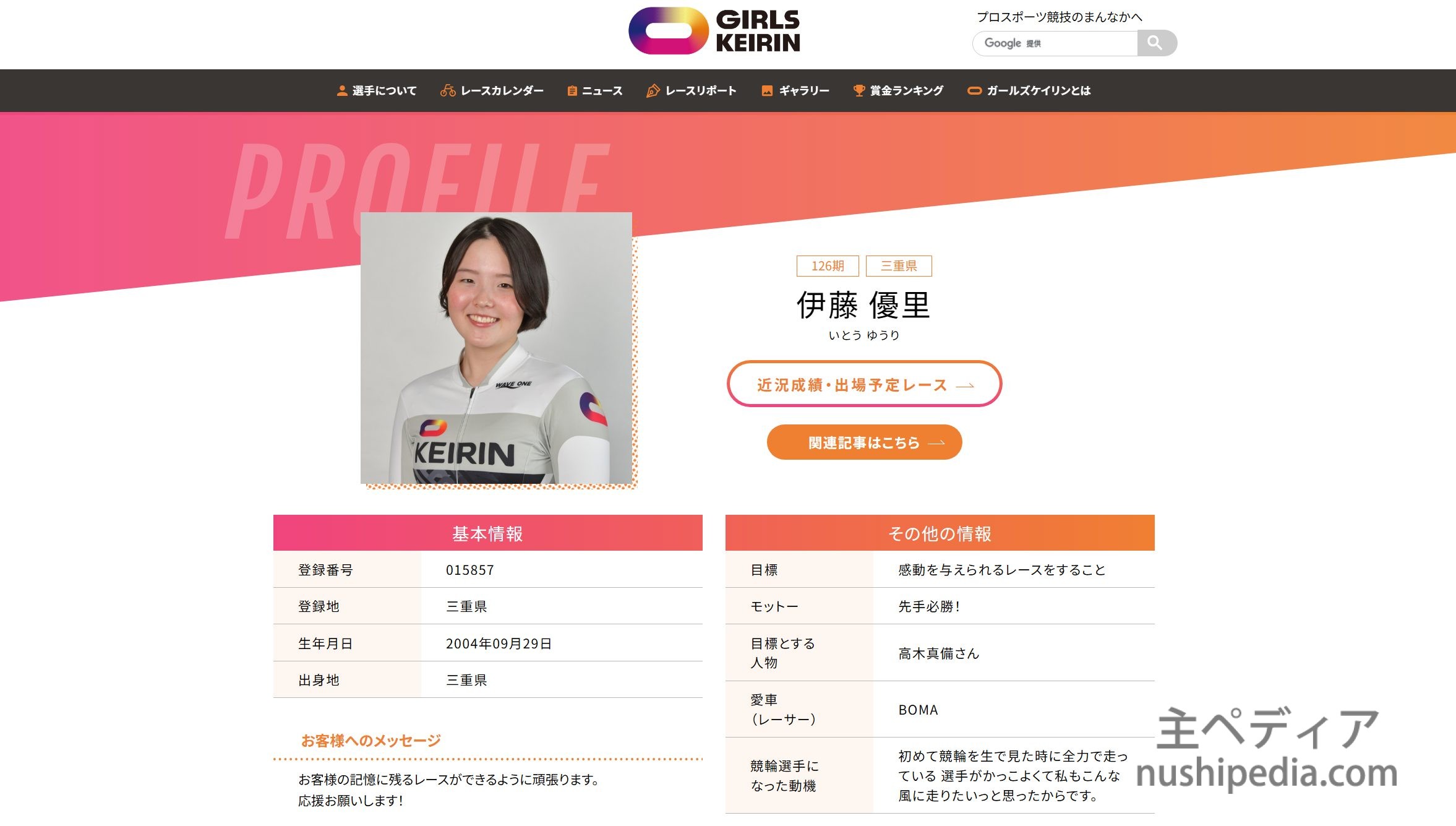The width and height of the screenshot is (1456, 826).
Task: Click the Girls Keirin logo
Action: pos(714,31)
